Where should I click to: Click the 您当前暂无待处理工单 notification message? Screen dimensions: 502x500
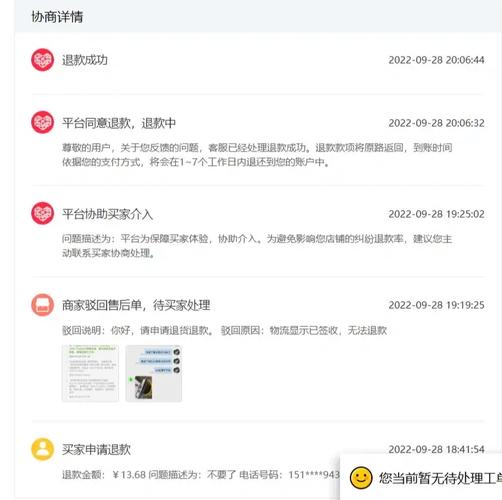pos(440,478)
